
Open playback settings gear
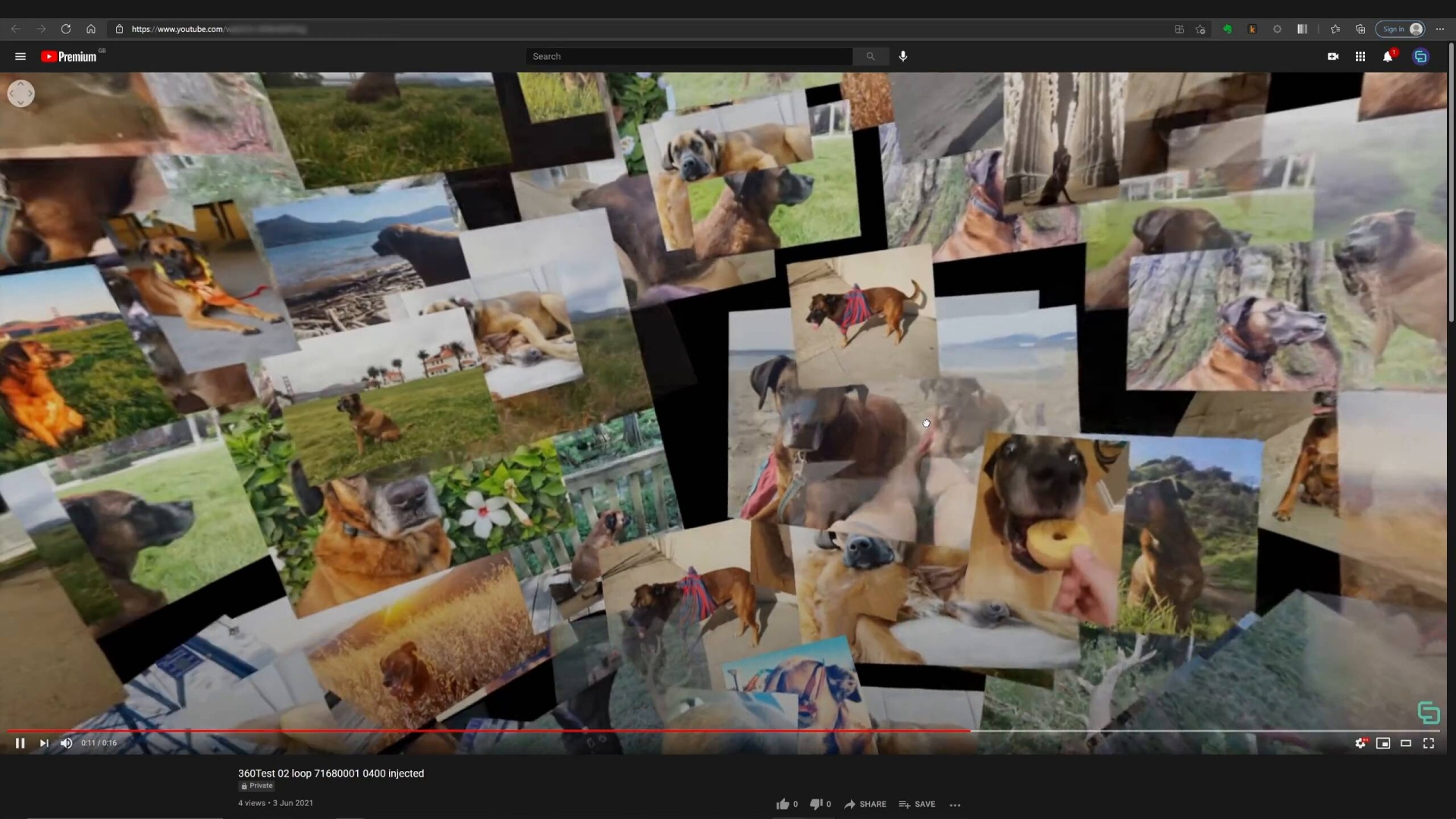1360,743
